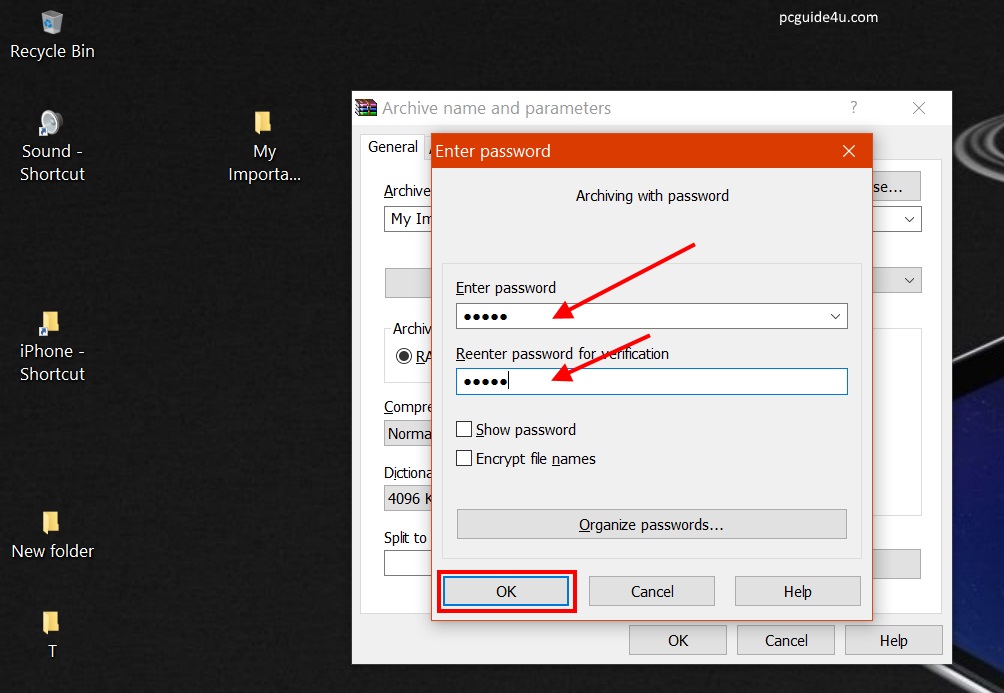Select the folder named T

52,624
